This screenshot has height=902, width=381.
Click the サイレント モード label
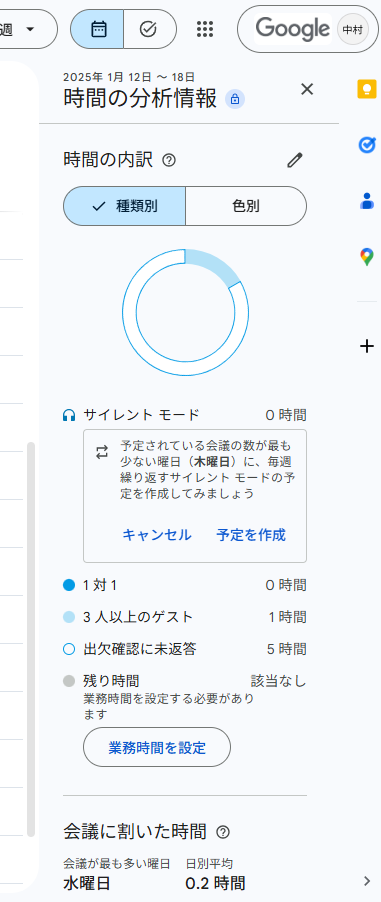pos(142,415)
